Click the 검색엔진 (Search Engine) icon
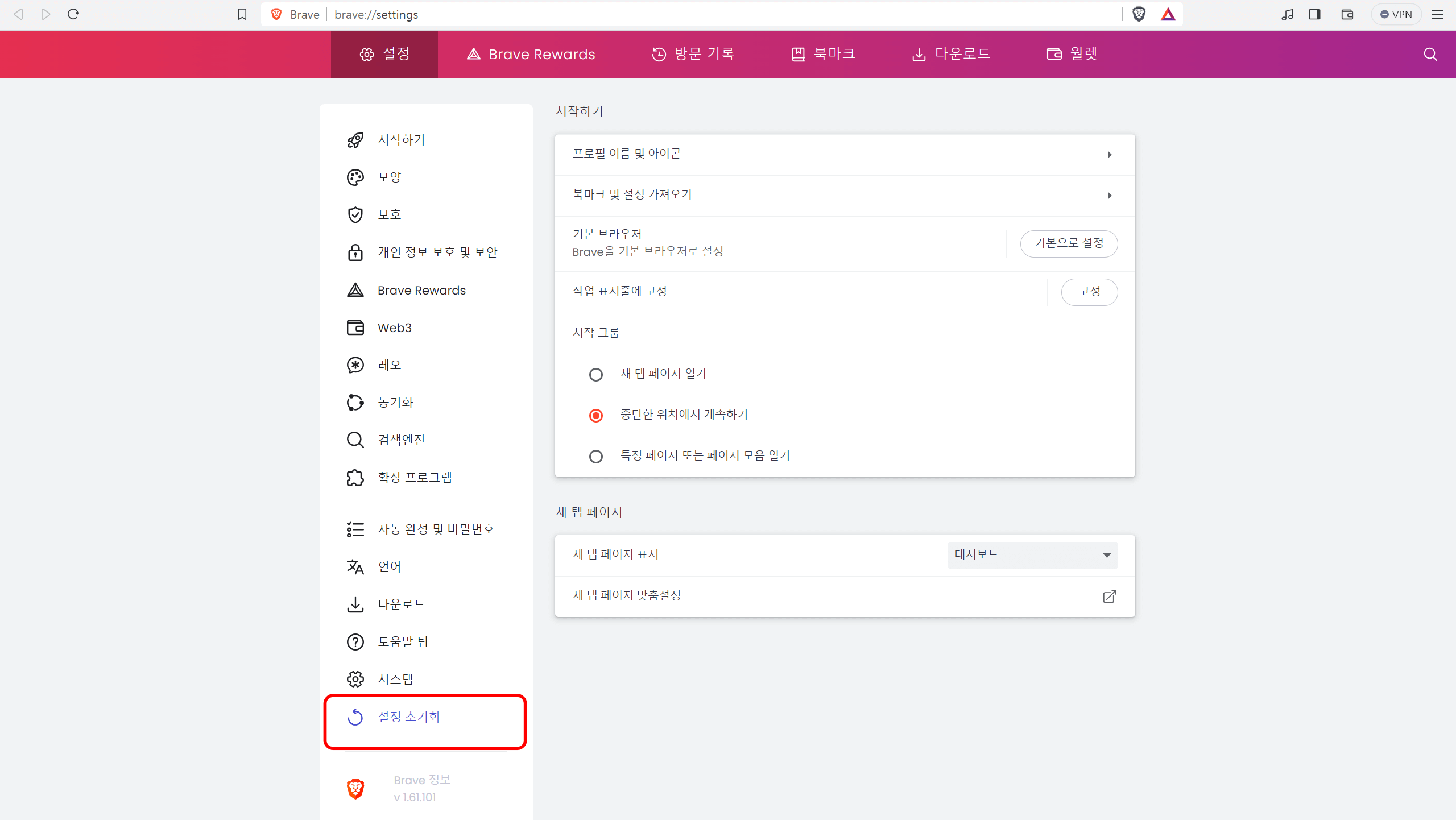Image resolution: width=1456 pixels, height=820 pixels. point(356,440)
